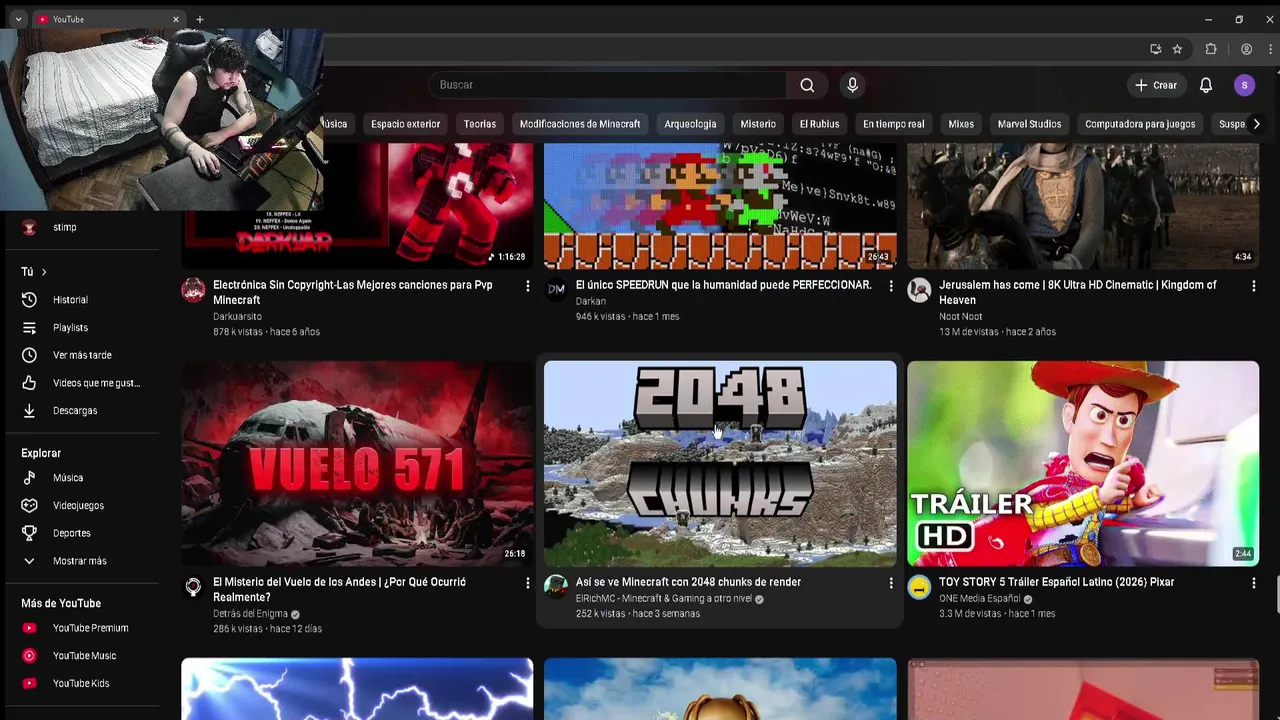The height and width of the screenshot is (720, 1280).
Task: Go to Detrás del Enigma channel
Action: click(x=250, y=614)
